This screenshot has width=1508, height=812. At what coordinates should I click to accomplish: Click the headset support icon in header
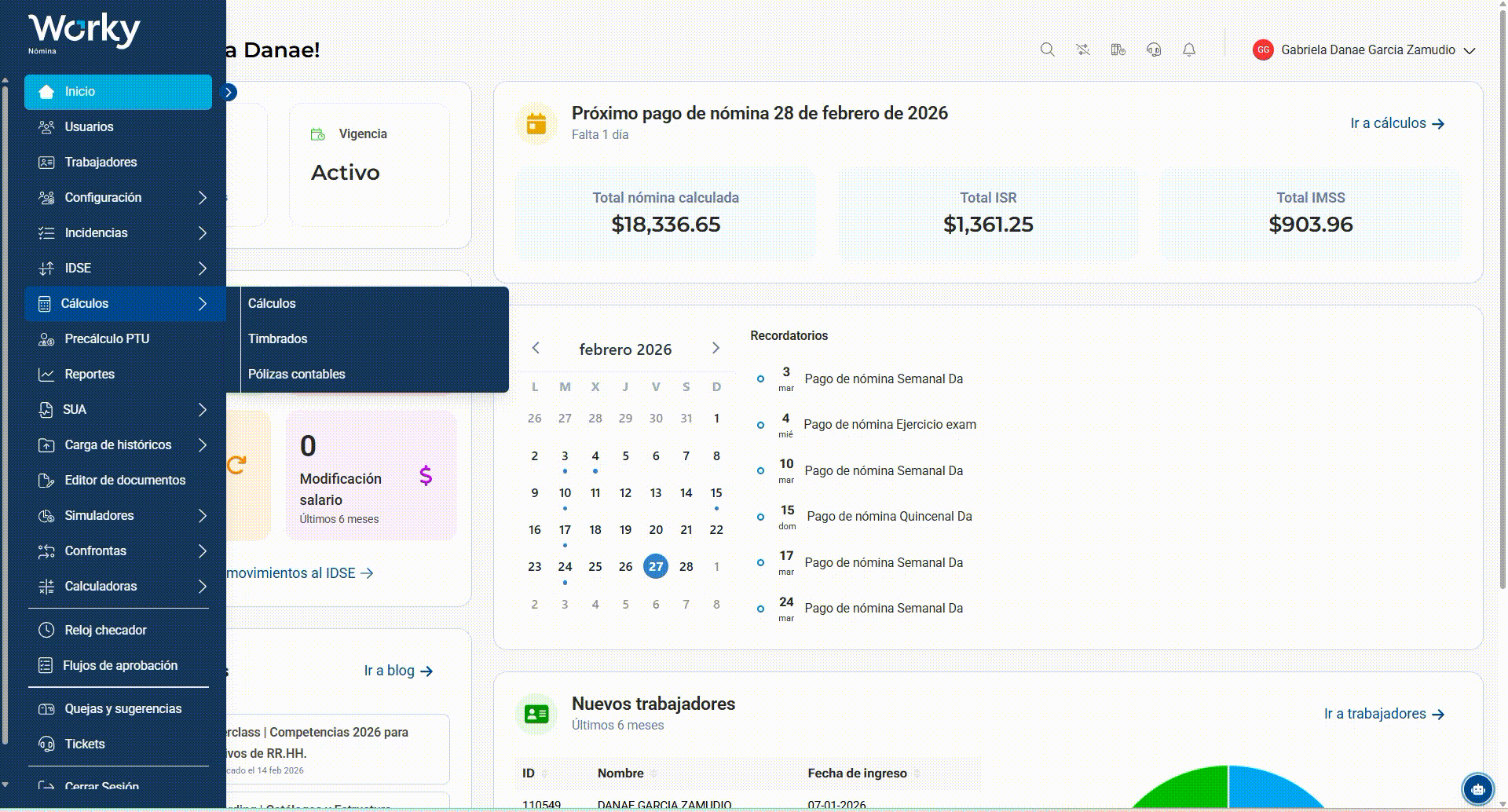[x=1154, y=49]
